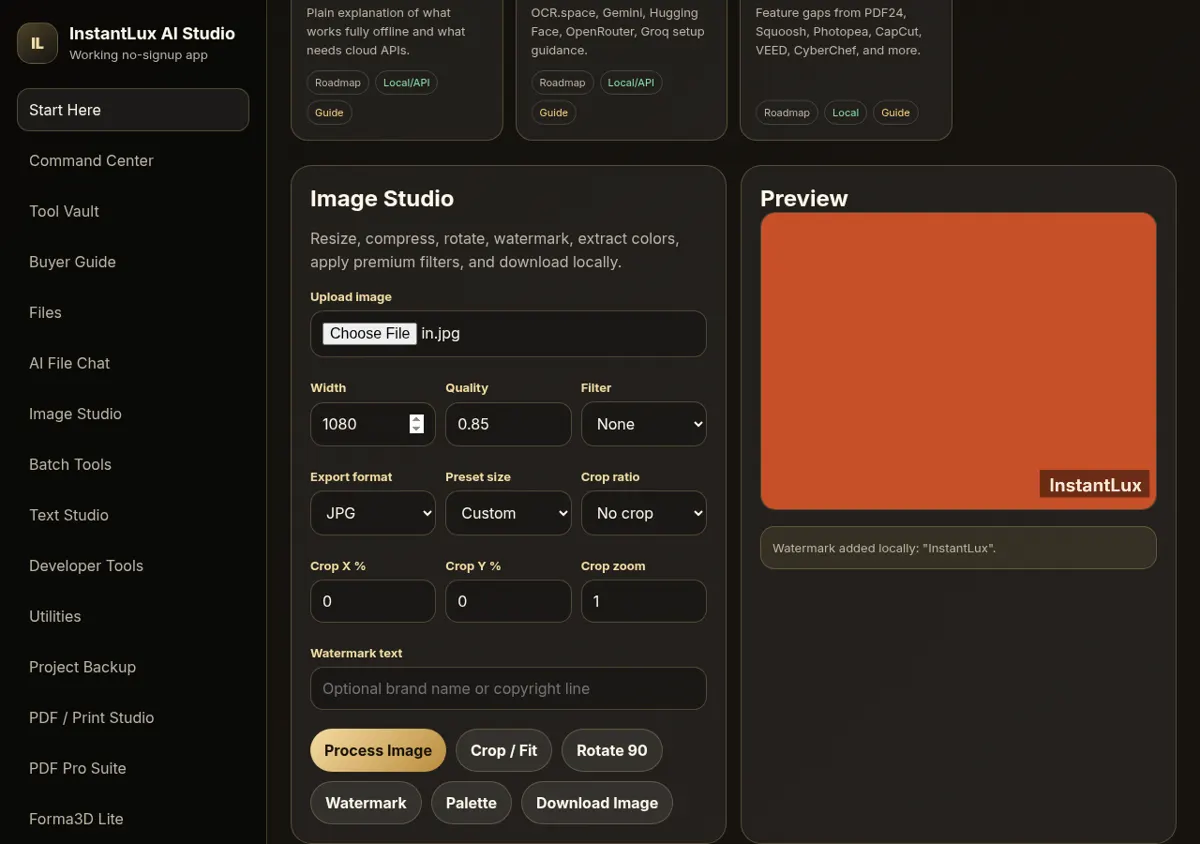1200x844 pixels.
Task: Click Local/API tag on first card
Action: point(407,82)
